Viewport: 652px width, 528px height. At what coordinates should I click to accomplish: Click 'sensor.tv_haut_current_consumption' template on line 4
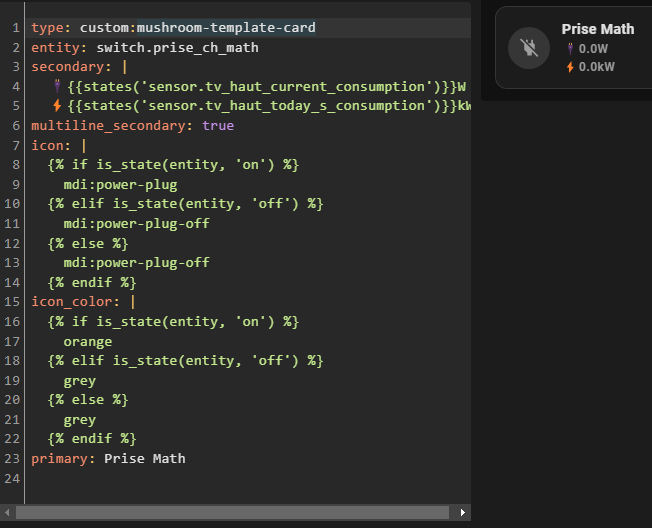pyautogui.click(x=267, y=86)
